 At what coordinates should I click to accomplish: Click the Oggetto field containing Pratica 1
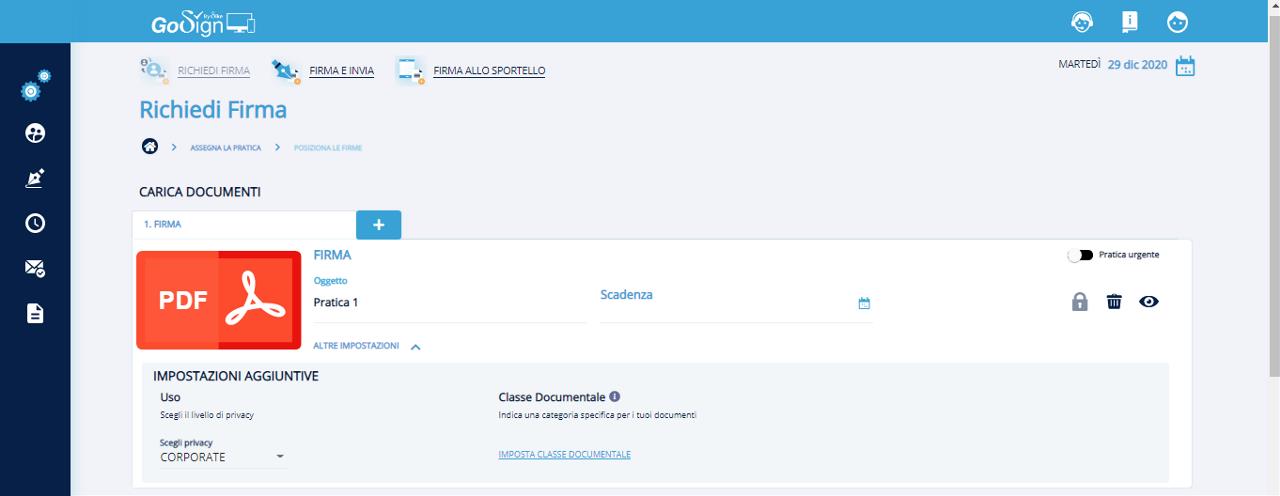click(x=448, y=303)
